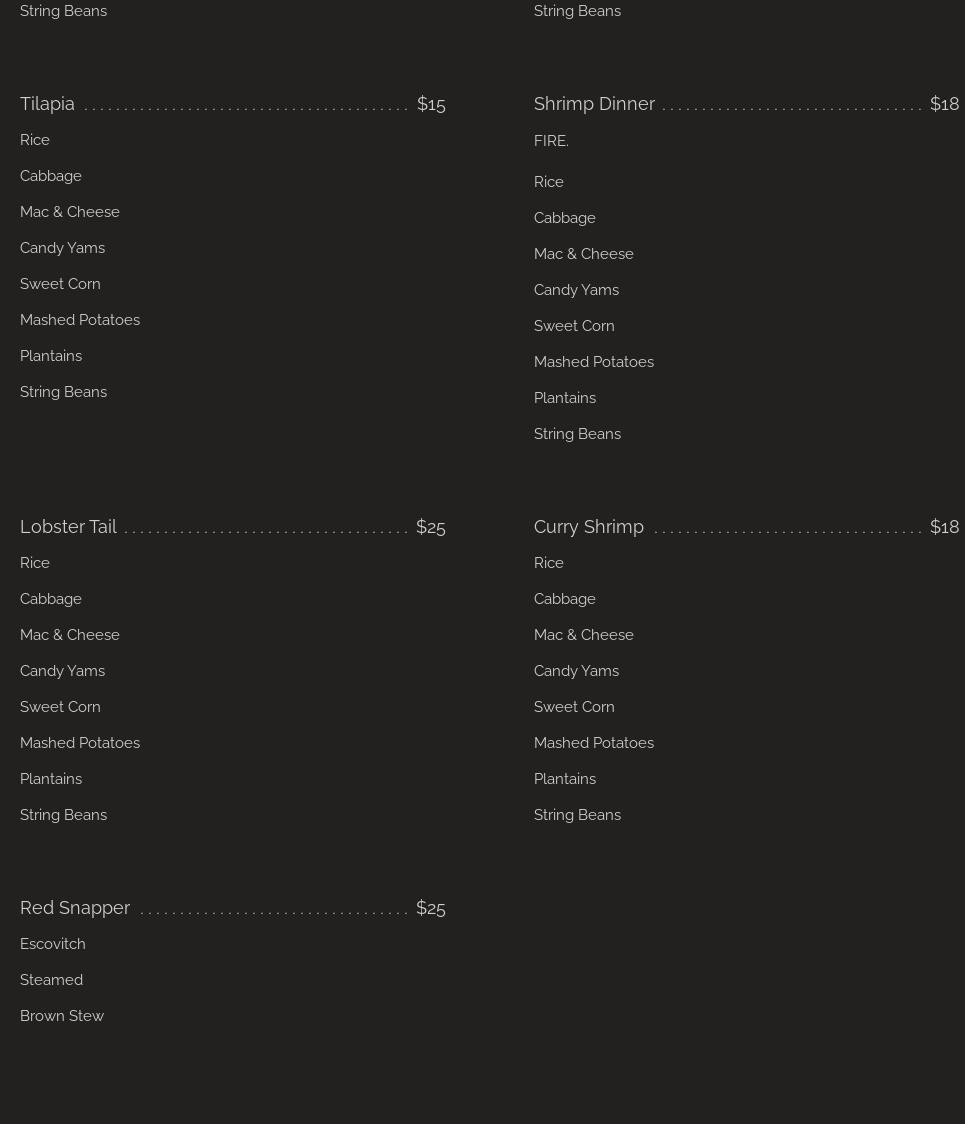Image resolution: width=965 pixels, height=1124 pixels.
Task: Click the $15 price for Tilapia
Action: coord(431,104)
